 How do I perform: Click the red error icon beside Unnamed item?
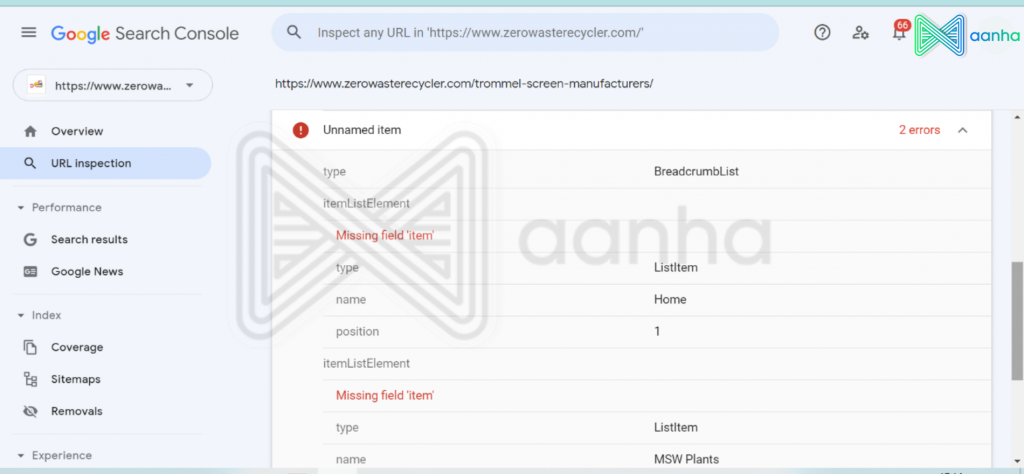(300, 130)
